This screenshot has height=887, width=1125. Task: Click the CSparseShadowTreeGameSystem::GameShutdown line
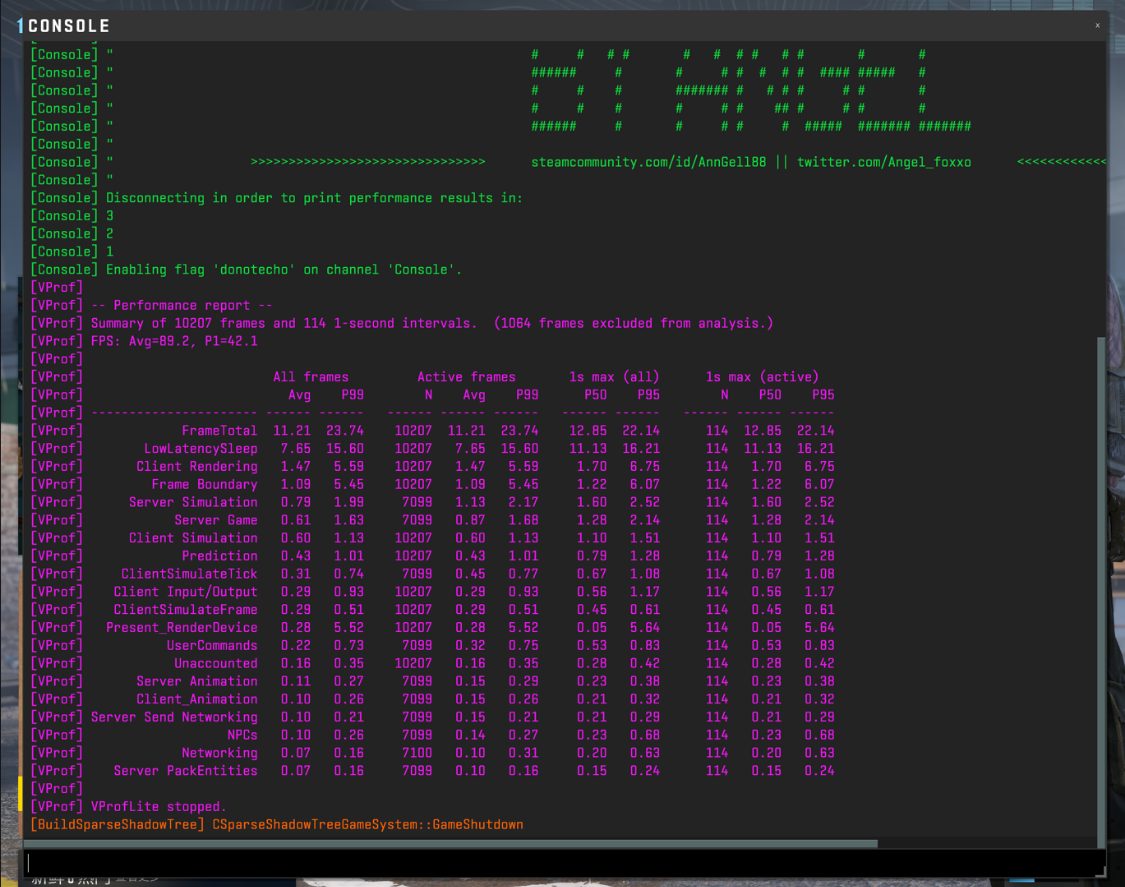click(367, 825)
